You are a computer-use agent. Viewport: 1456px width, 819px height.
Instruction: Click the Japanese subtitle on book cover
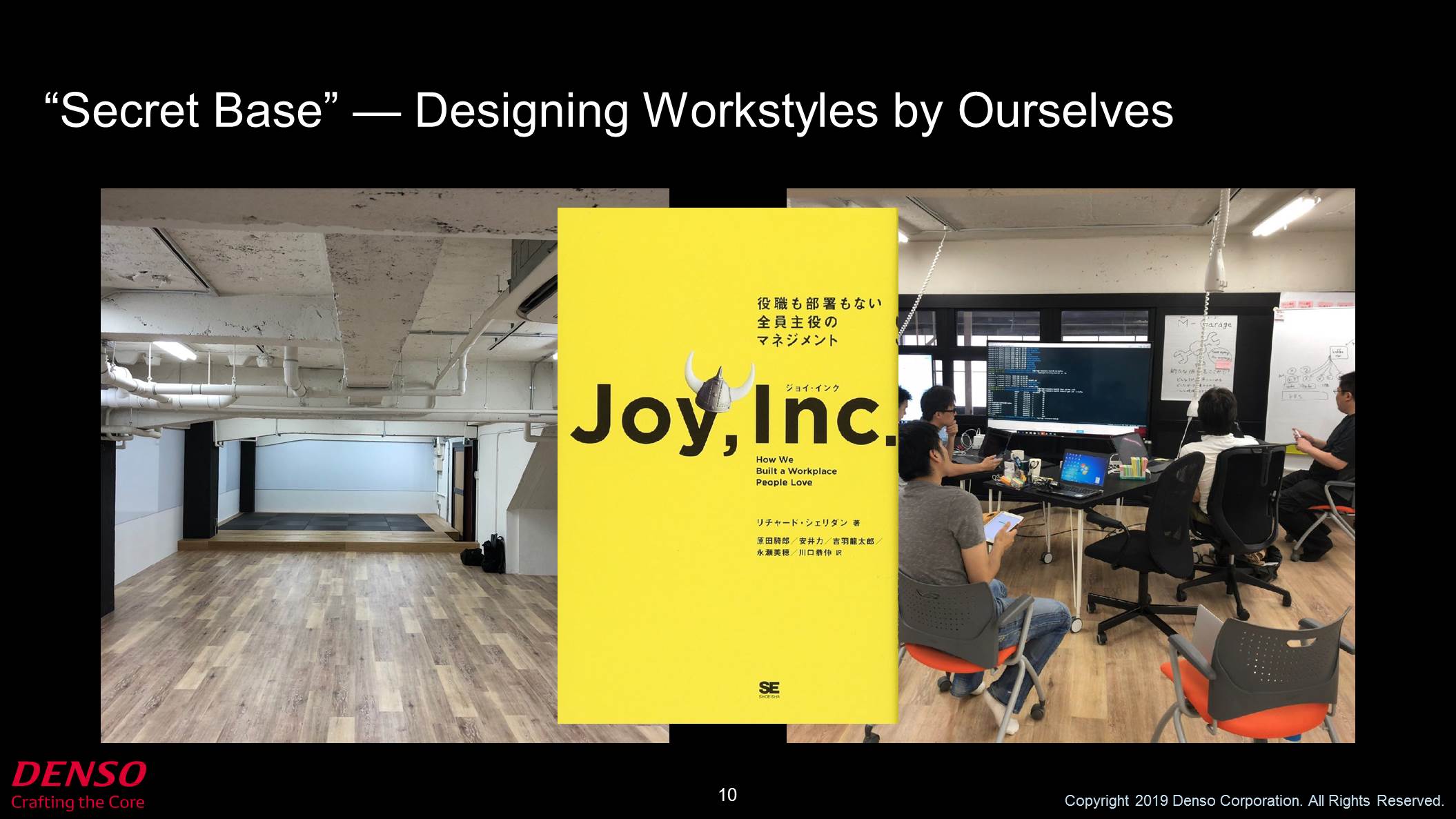tap(818, 322)
